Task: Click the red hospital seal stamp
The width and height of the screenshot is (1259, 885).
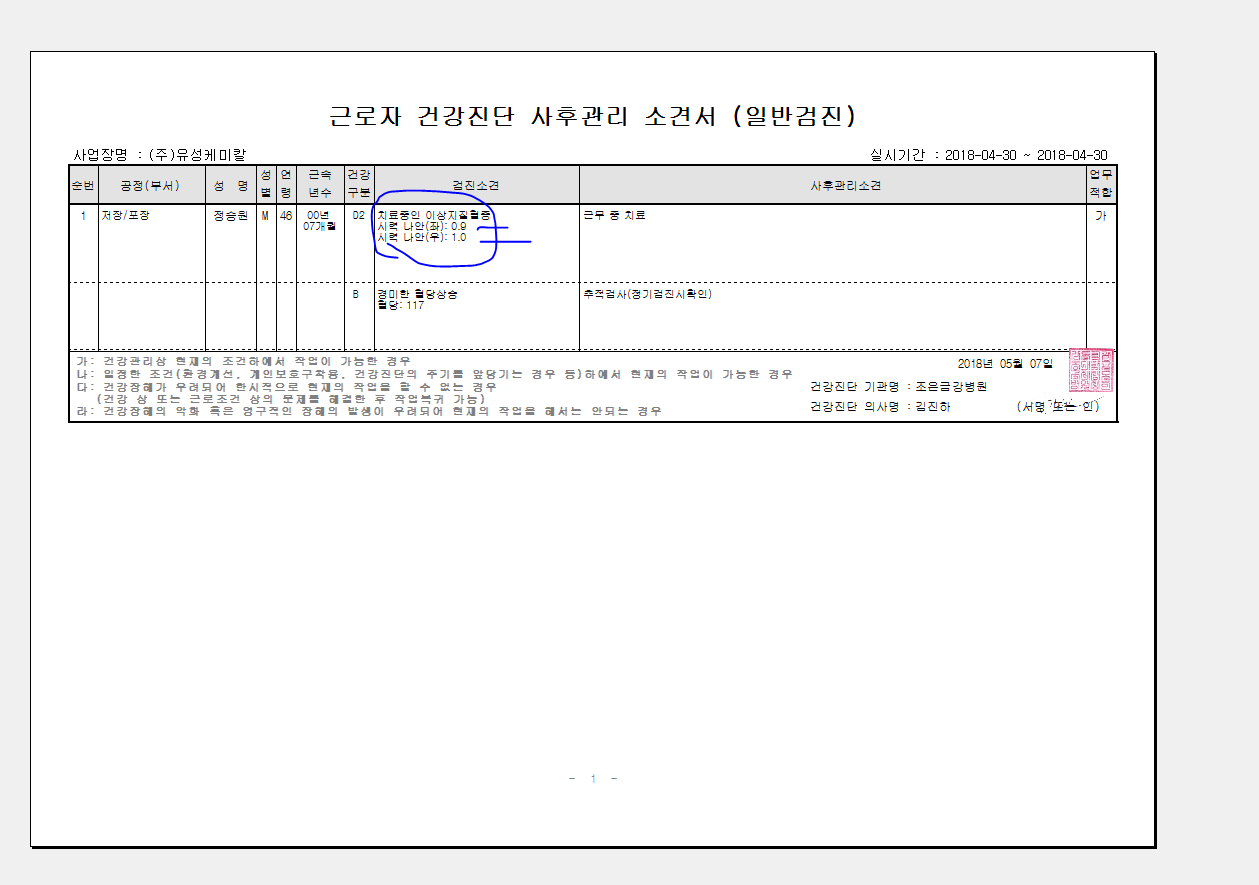Action: point(1091,371)
